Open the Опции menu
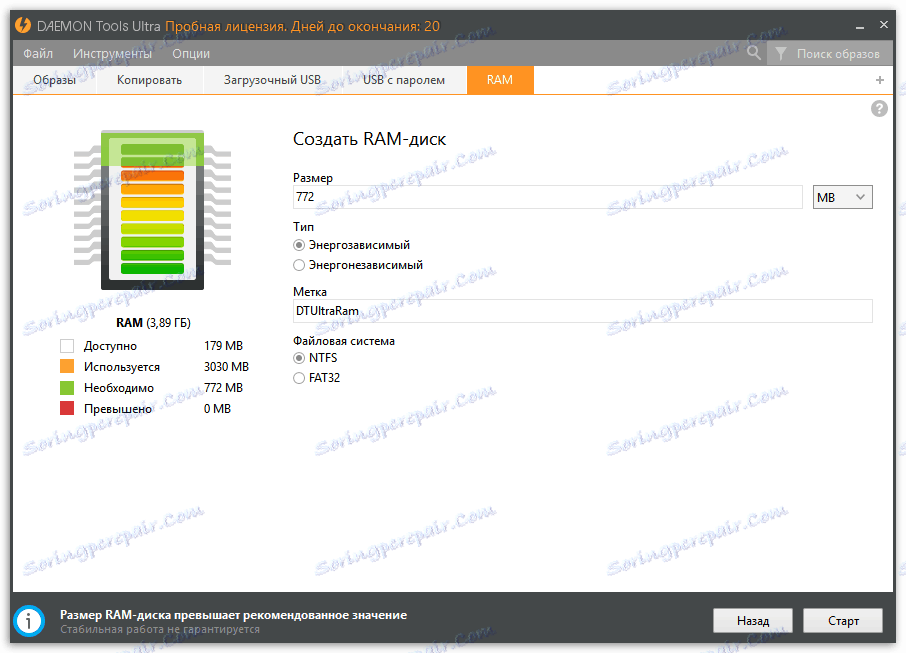The height and width of the screenshot is (653, 906). [191, 54]
